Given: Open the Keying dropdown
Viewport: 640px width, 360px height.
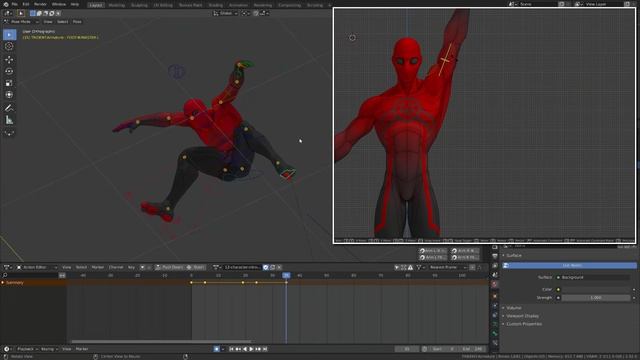Looking at the screenshot, I should click(49, 349).
